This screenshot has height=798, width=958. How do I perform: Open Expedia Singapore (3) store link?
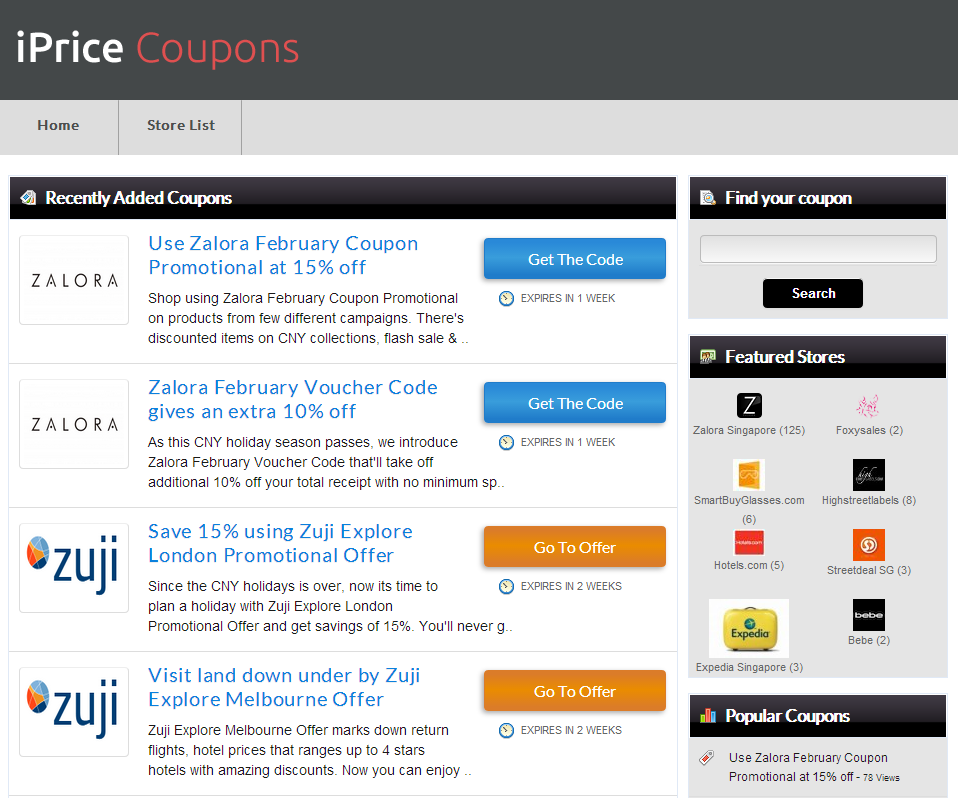click(749, 667)
